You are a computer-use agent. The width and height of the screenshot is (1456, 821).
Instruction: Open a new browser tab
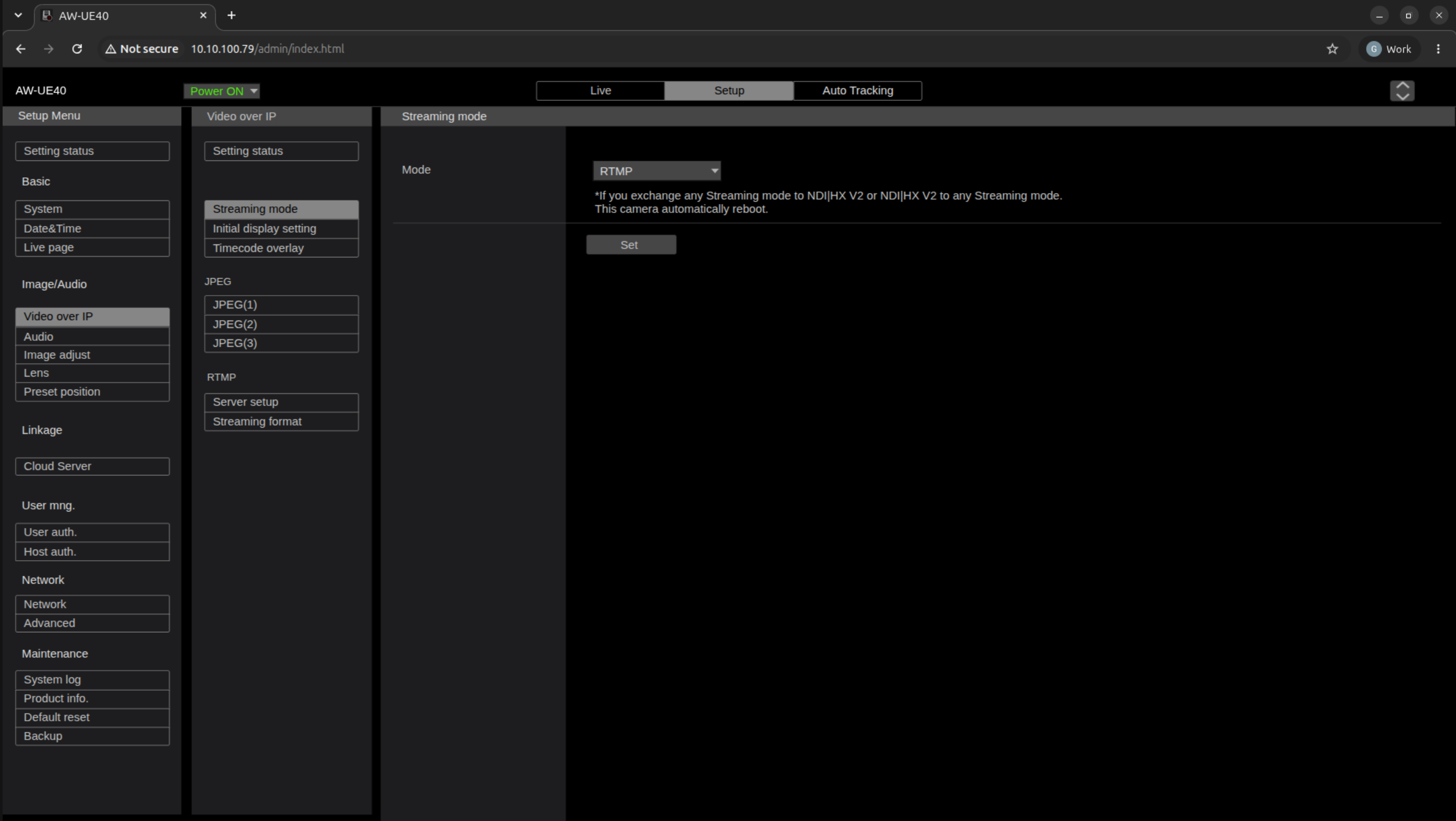(231, 15)
